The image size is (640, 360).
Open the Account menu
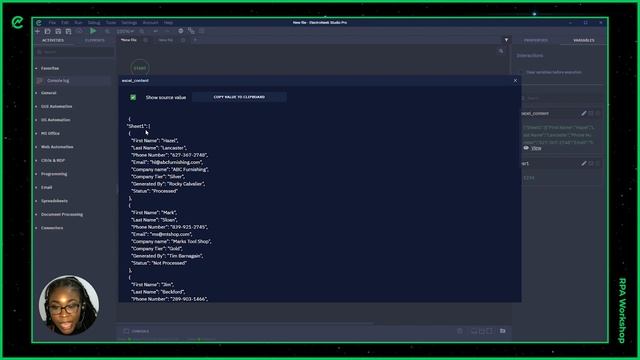[150, 23]
